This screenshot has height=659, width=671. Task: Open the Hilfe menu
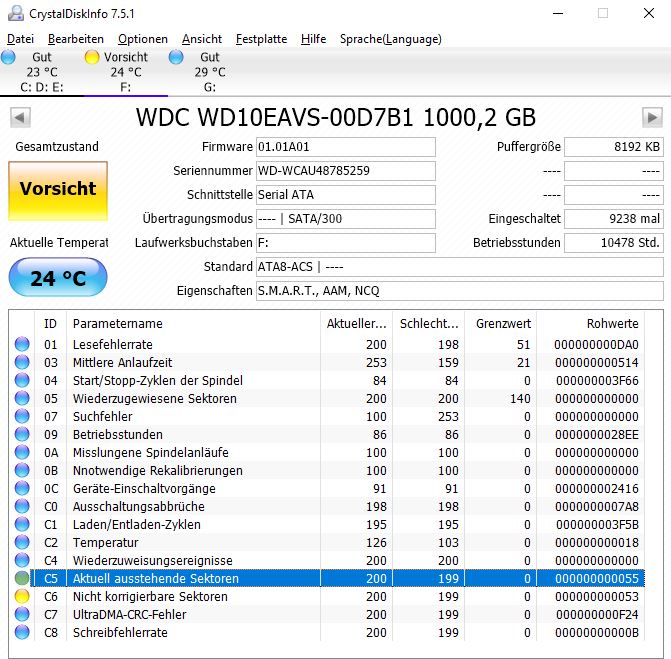coord(313,39)
